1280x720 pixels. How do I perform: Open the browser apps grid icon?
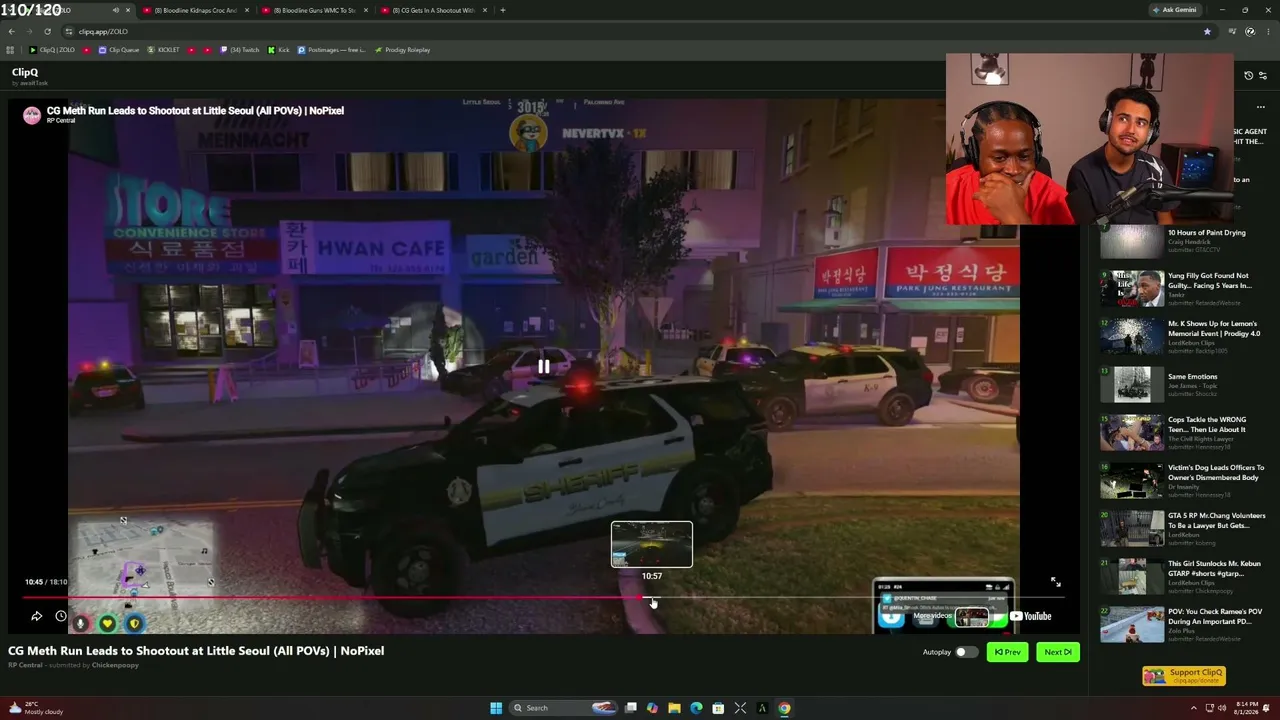pos(11,50)
